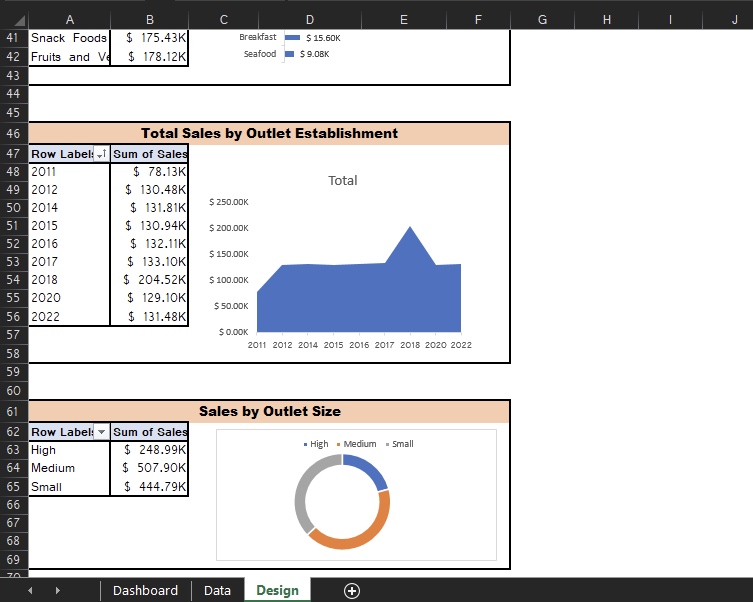Screen dimensions: 753x602
Task: Switch to the Dashboard sheet tab
Action: [145, 590]
